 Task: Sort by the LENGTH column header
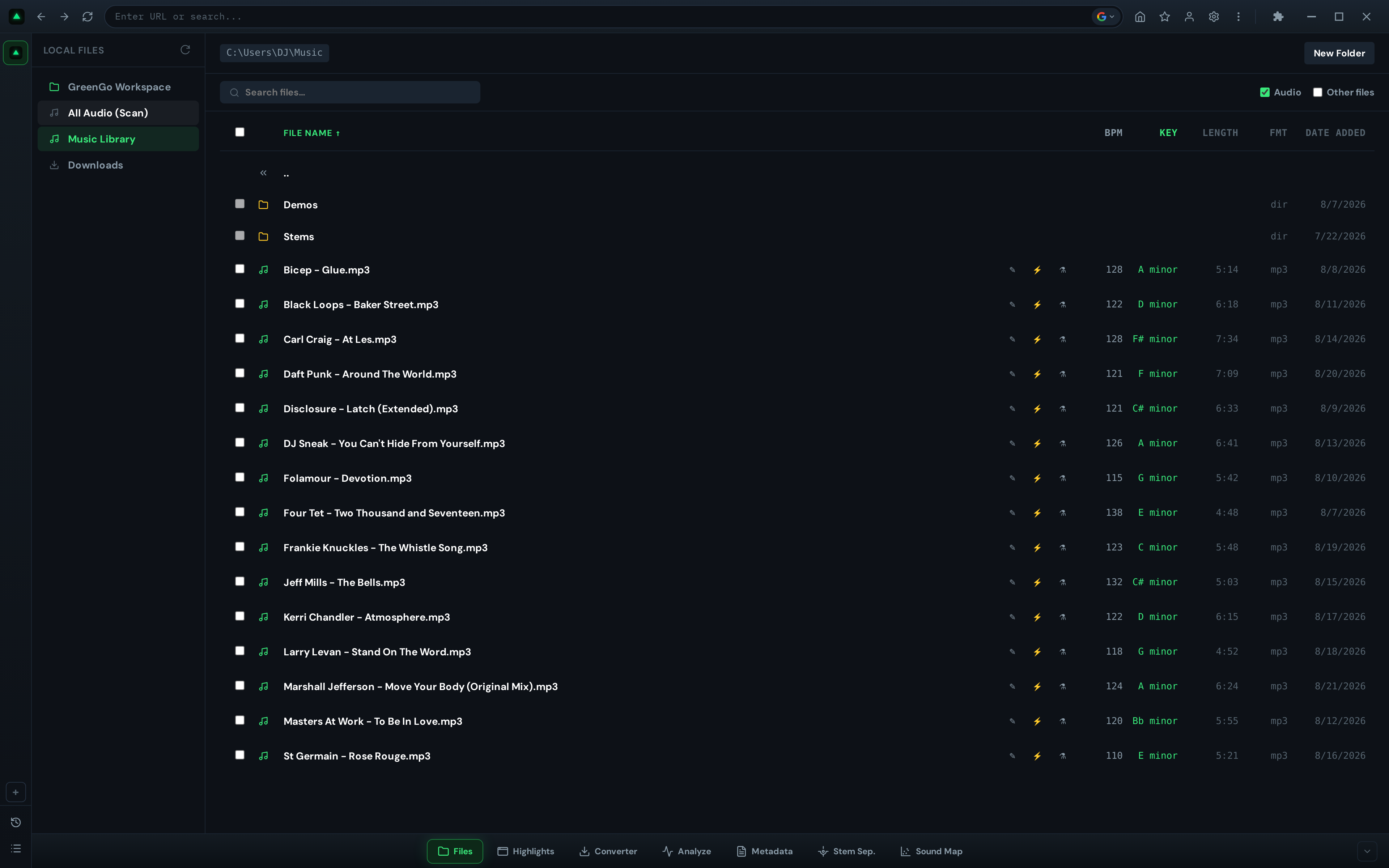pyautogui.click(x=1220, y=133)
